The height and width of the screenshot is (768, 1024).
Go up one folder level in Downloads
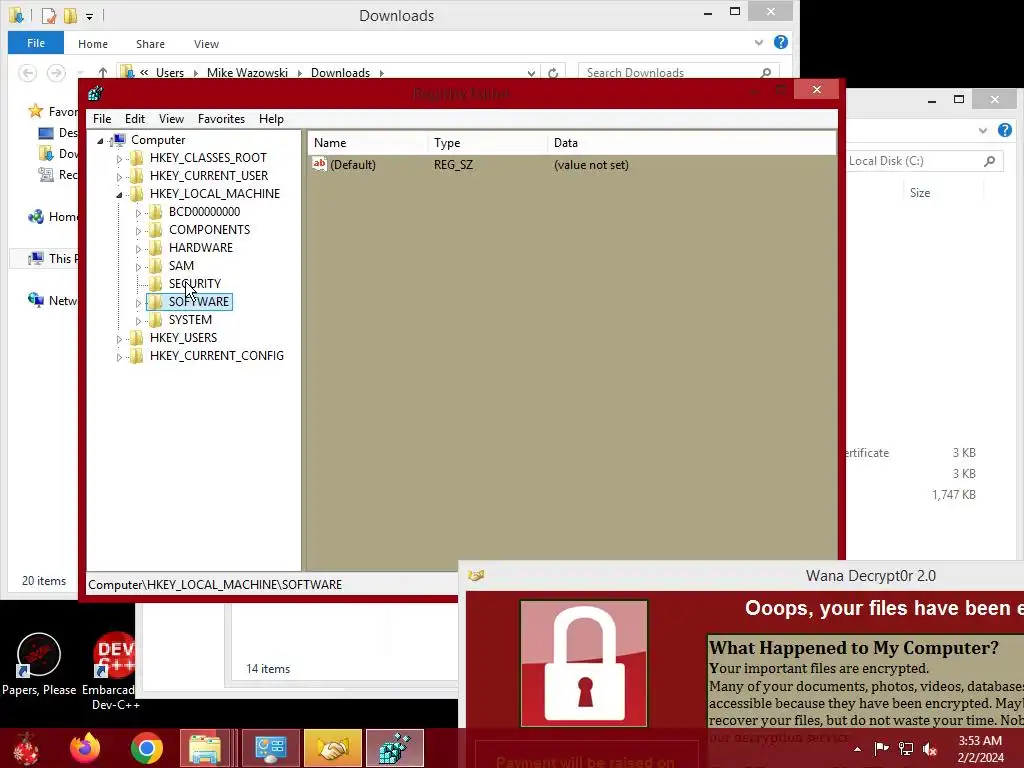click(x=103, y=72)
